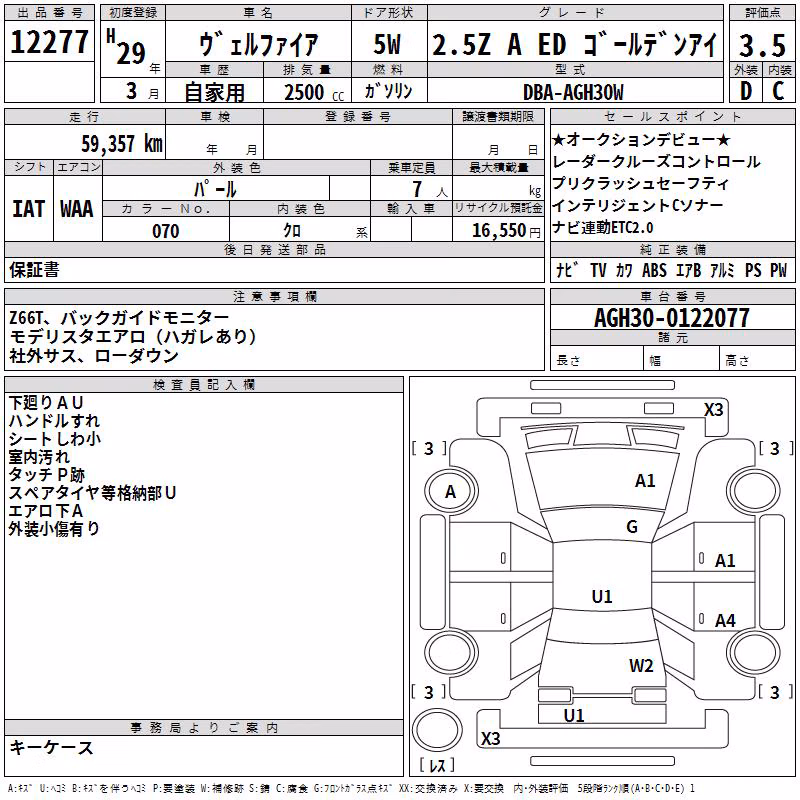Click inspector note タッチＰ跡
The height and width of the screenshot is (800, 800).
(x=46, y=474)
